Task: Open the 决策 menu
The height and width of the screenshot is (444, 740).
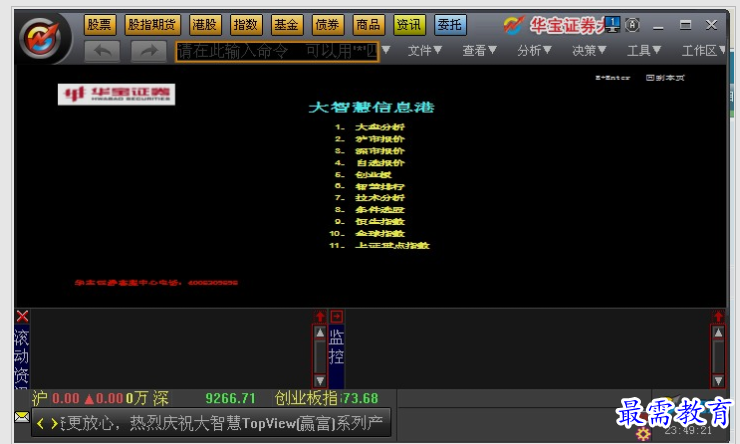Action: [589, 50]
